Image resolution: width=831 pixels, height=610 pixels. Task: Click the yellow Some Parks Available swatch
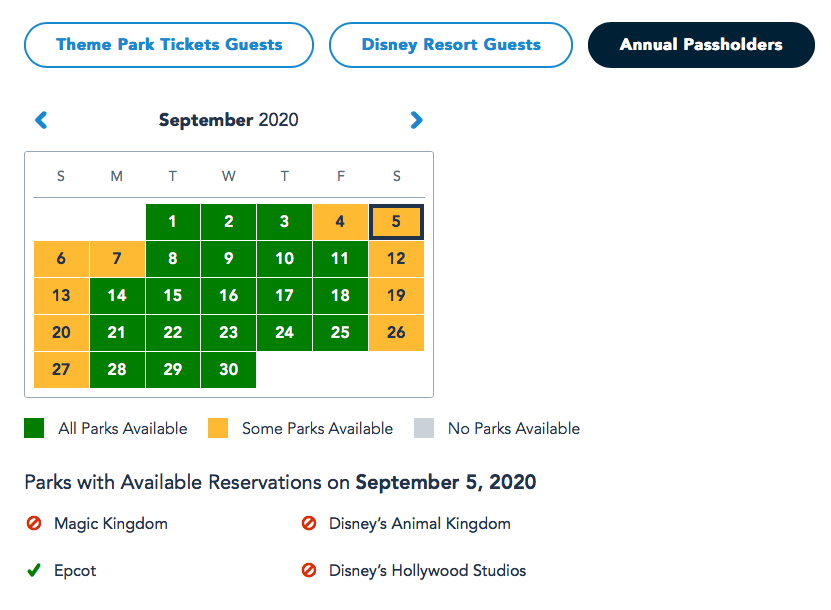click(x=218, y=429)
